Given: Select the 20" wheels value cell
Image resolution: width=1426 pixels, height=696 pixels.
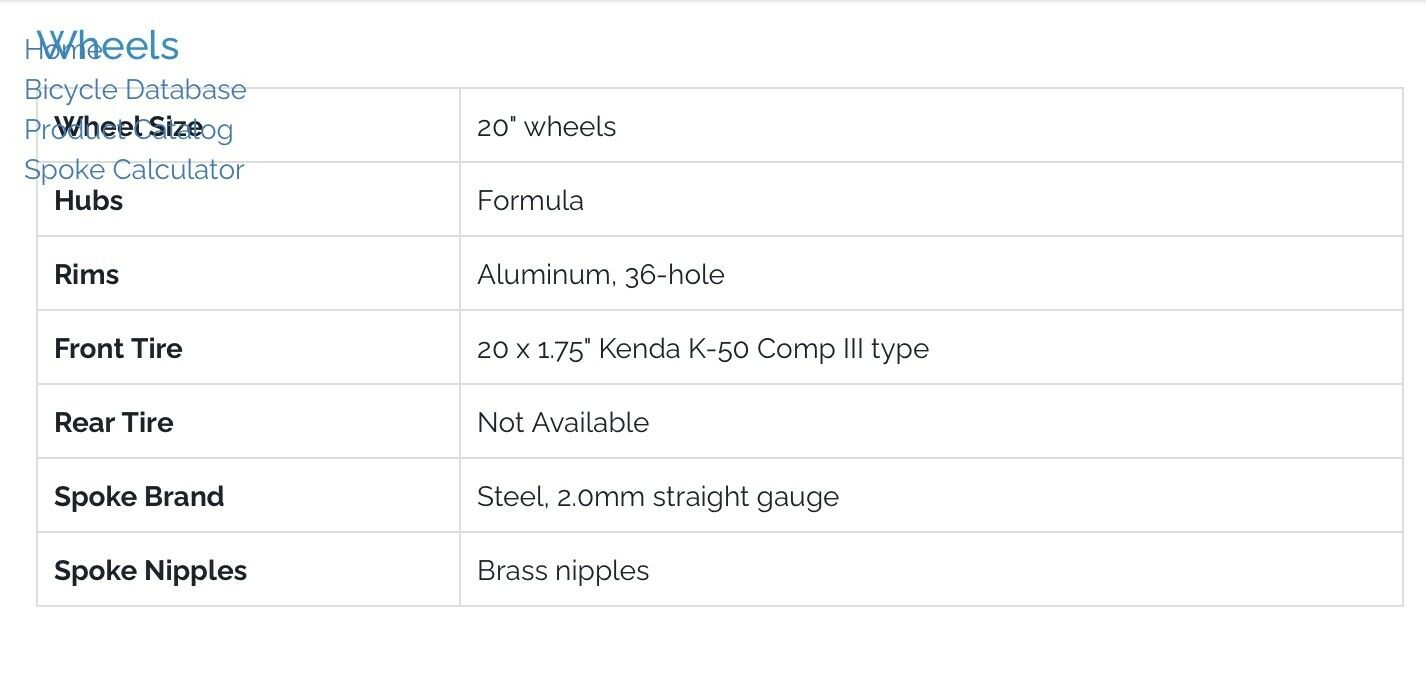Looking at the screenshot, I should [x=546, y=127].
